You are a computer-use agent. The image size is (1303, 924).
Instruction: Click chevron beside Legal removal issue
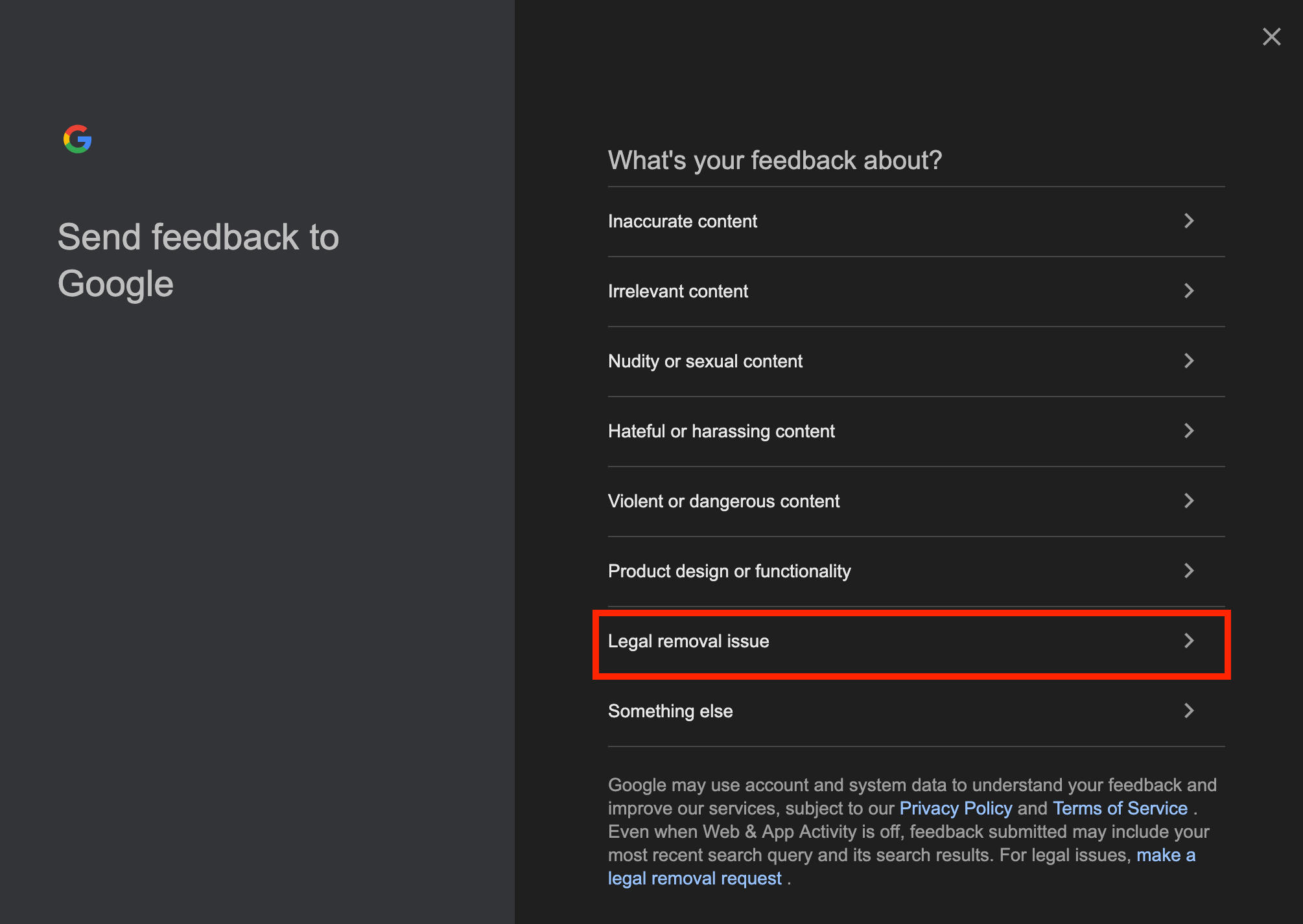[x=1188, y=641]
